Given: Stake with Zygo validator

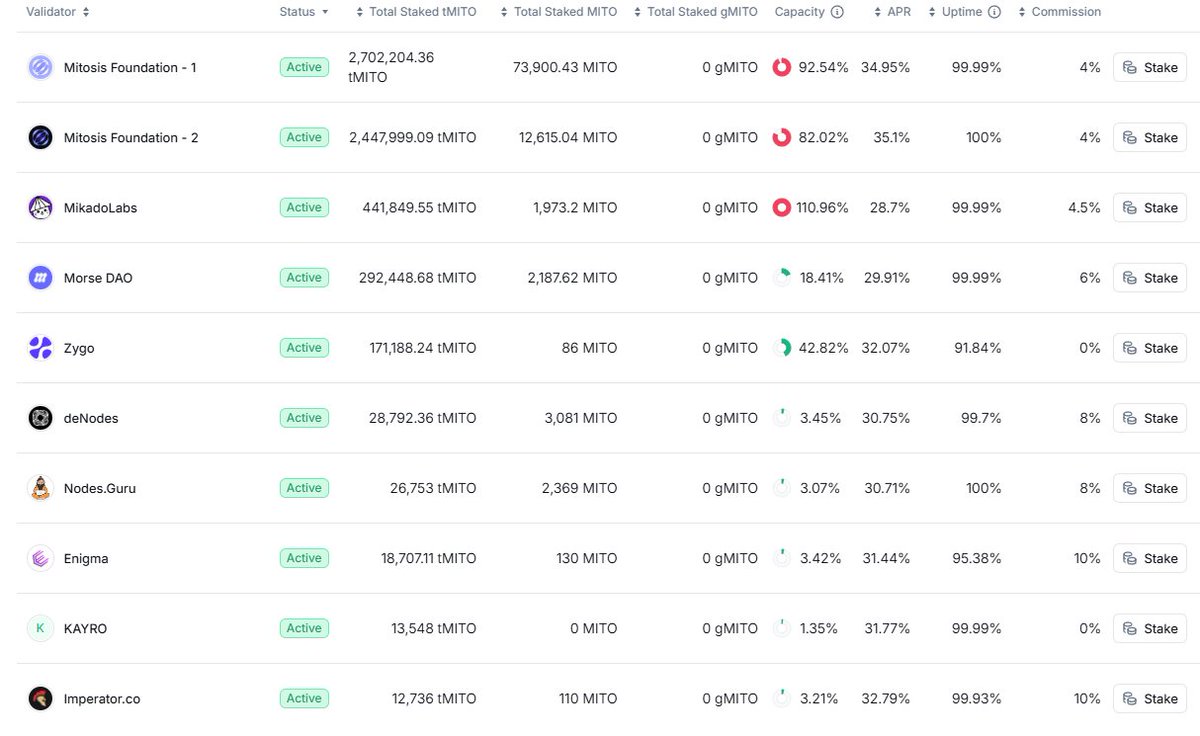Looking at the screenshot, I should (x=1150, y=348).
